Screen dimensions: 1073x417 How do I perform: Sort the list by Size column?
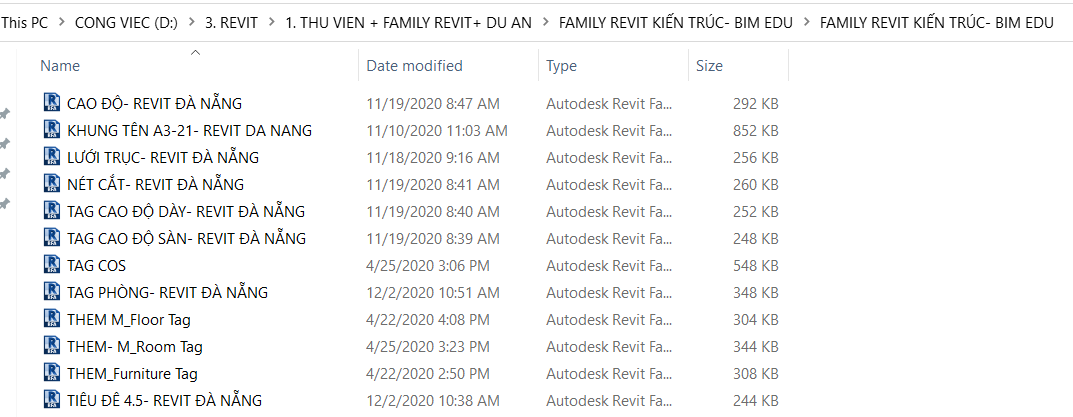(709, 66)
